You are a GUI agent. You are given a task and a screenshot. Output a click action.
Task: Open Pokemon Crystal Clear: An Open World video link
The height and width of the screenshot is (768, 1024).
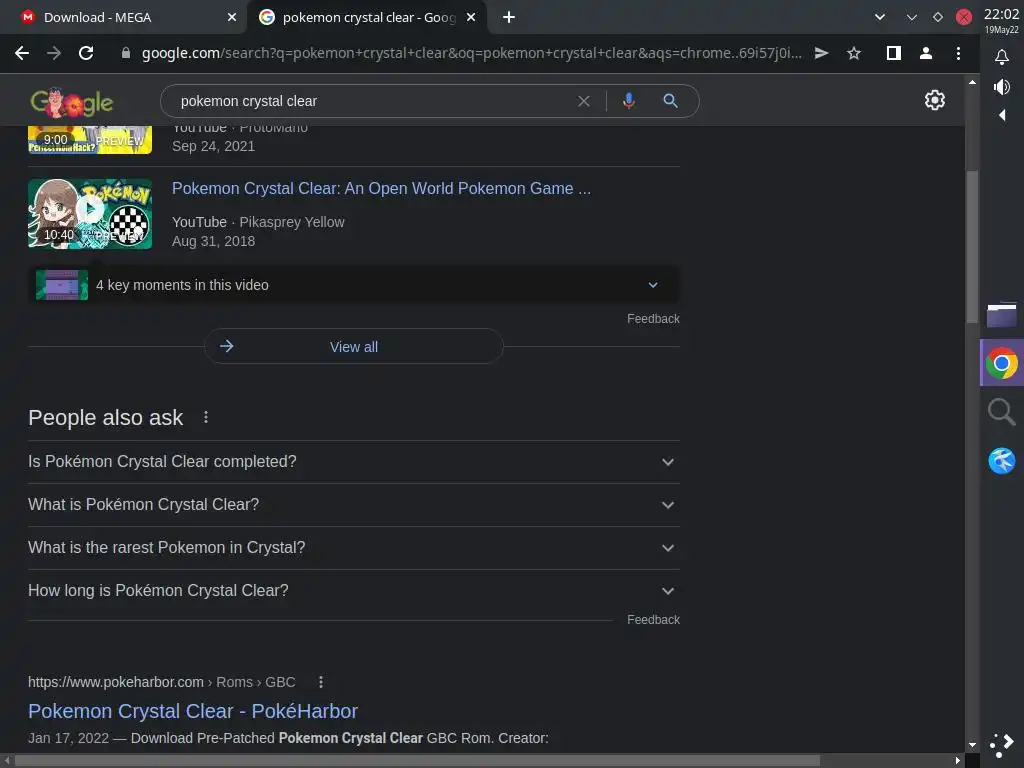point(381,188)
